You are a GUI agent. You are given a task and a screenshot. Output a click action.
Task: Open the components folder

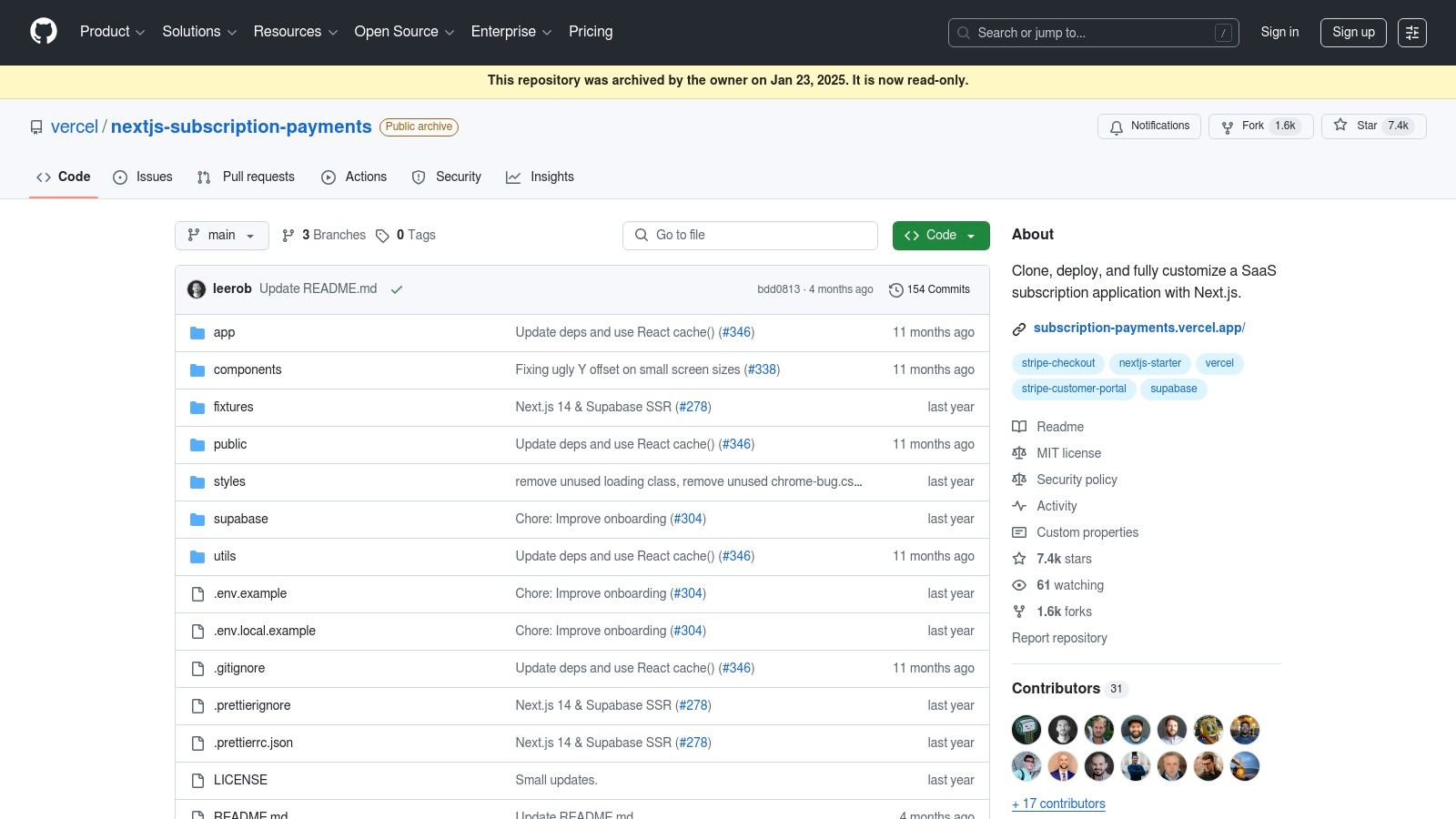[x=248, y=369]
